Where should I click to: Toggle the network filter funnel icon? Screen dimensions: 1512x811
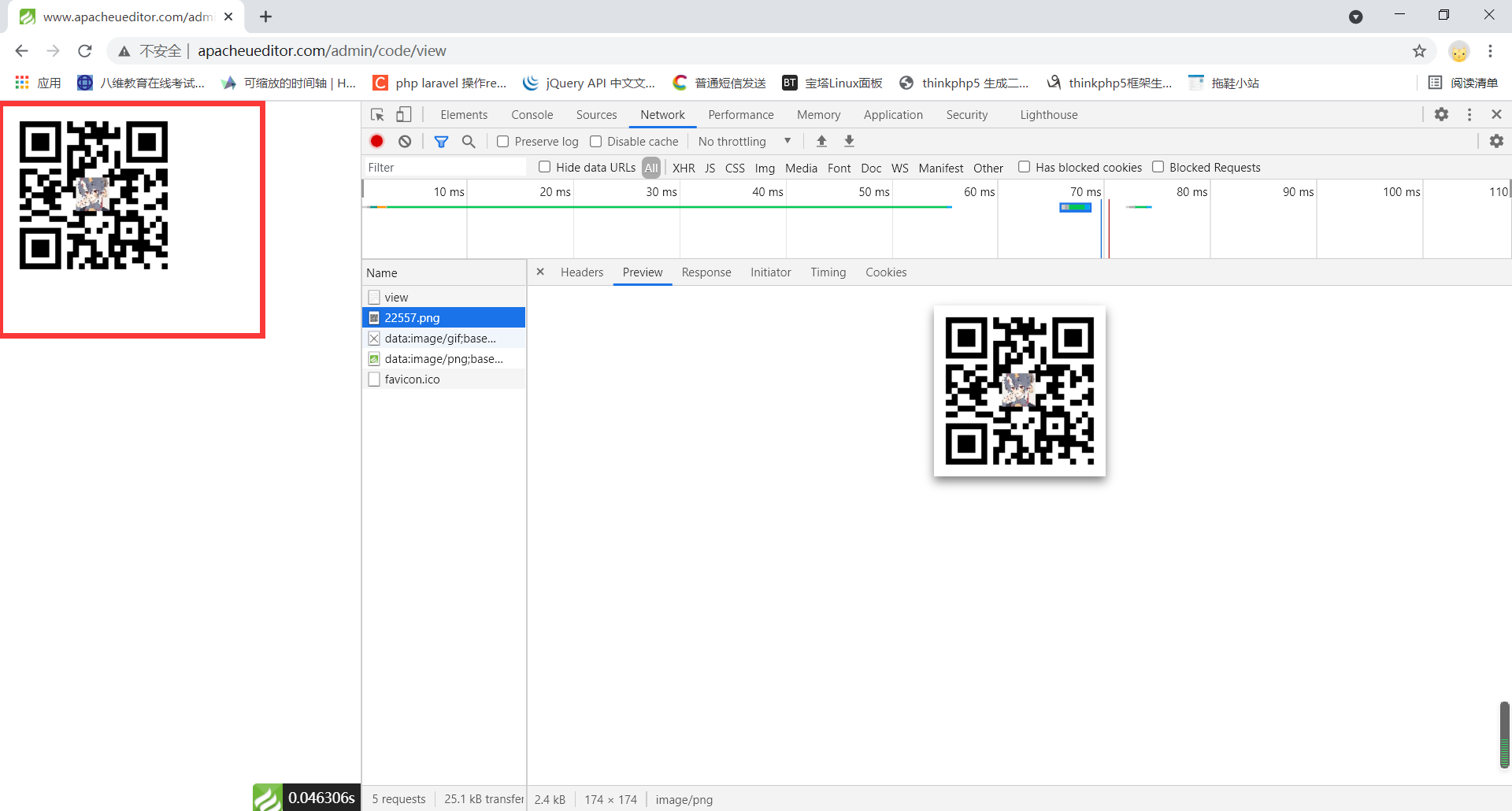[x=442, y=141]
